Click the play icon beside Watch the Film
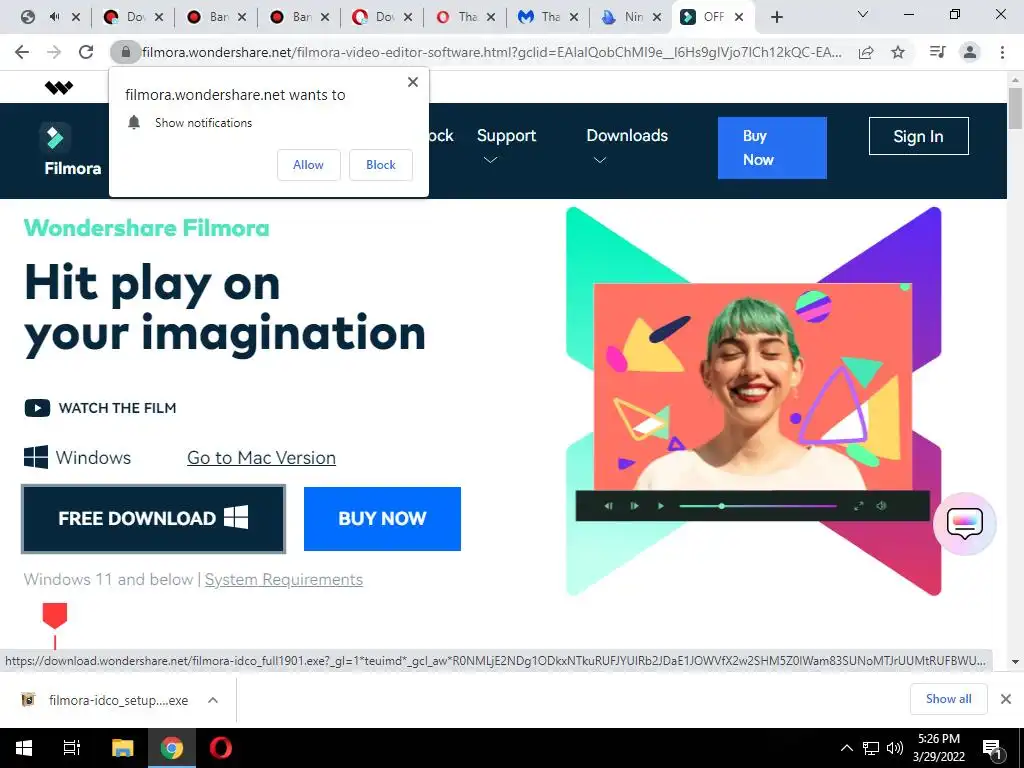 [37, 408]
